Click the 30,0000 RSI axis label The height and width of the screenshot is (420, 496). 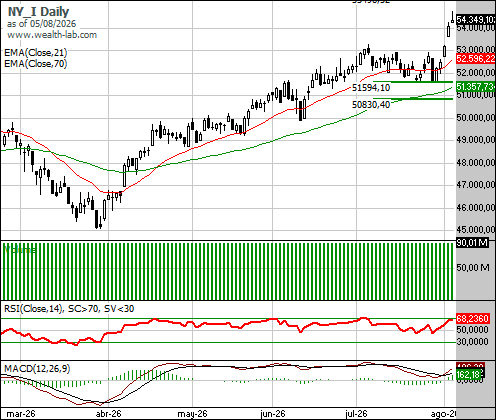[x=472, y=341]
